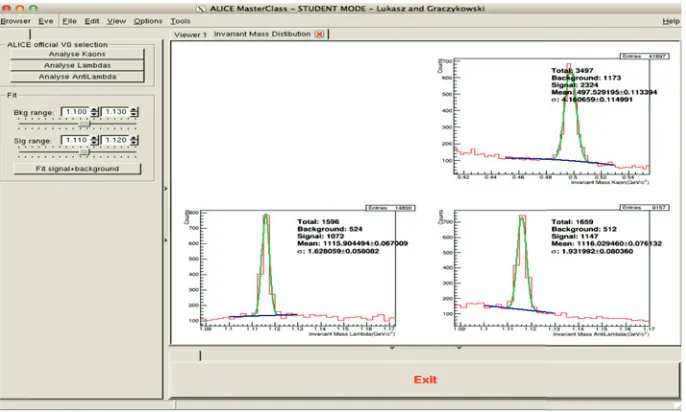Click the AntiLambda plot Entries stats box
Image resolution: width=686 pixels, height=412 pixels.
pyautogui.click(x=644, y=207)
